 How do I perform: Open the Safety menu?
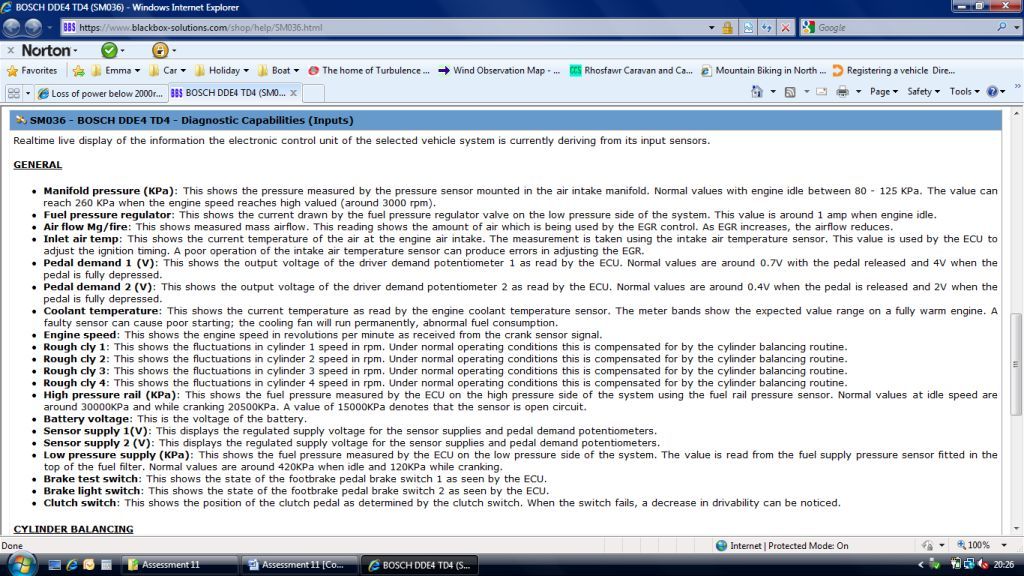(923, 91)
